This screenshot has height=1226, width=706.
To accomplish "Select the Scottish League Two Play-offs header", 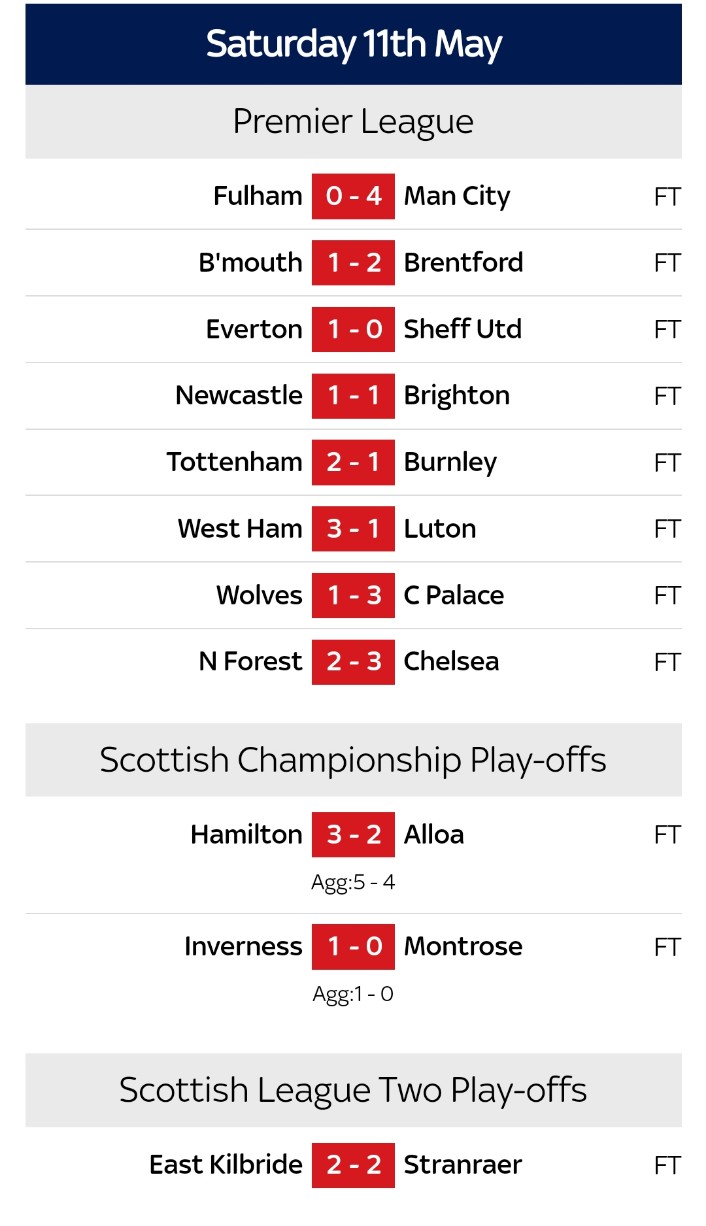I will tap(353, 1090).
